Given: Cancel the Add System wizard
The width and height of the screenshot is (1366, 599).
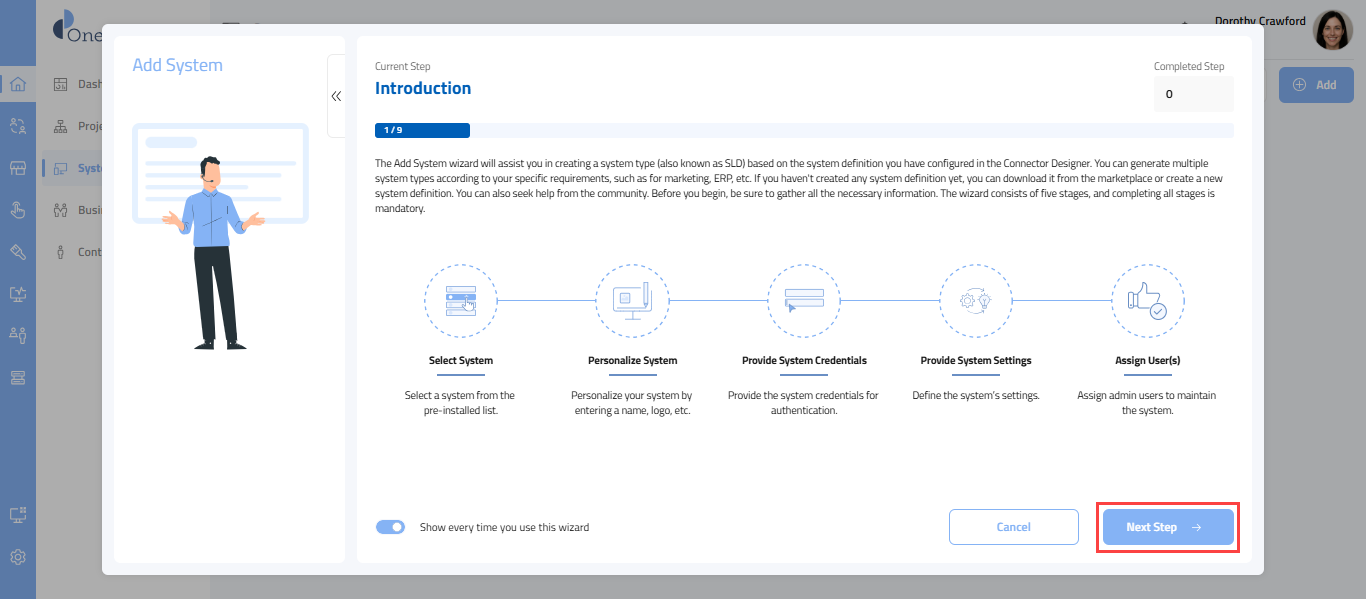Looking at the screenshot, I should click(1013, 527).
